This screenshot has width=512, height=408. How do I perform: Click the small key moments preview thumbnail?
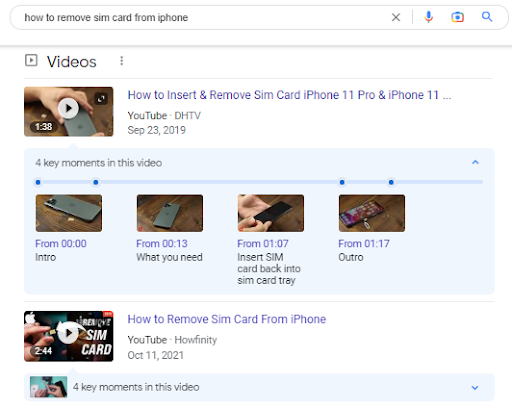[48, 387]
